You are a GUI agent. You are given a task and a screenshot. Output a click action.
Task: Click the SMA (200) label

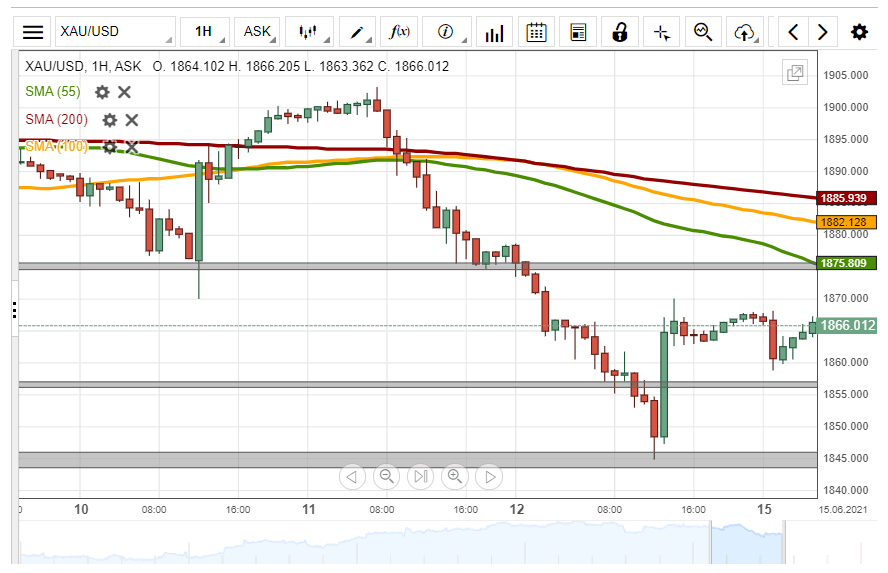[x=56, y=119]
